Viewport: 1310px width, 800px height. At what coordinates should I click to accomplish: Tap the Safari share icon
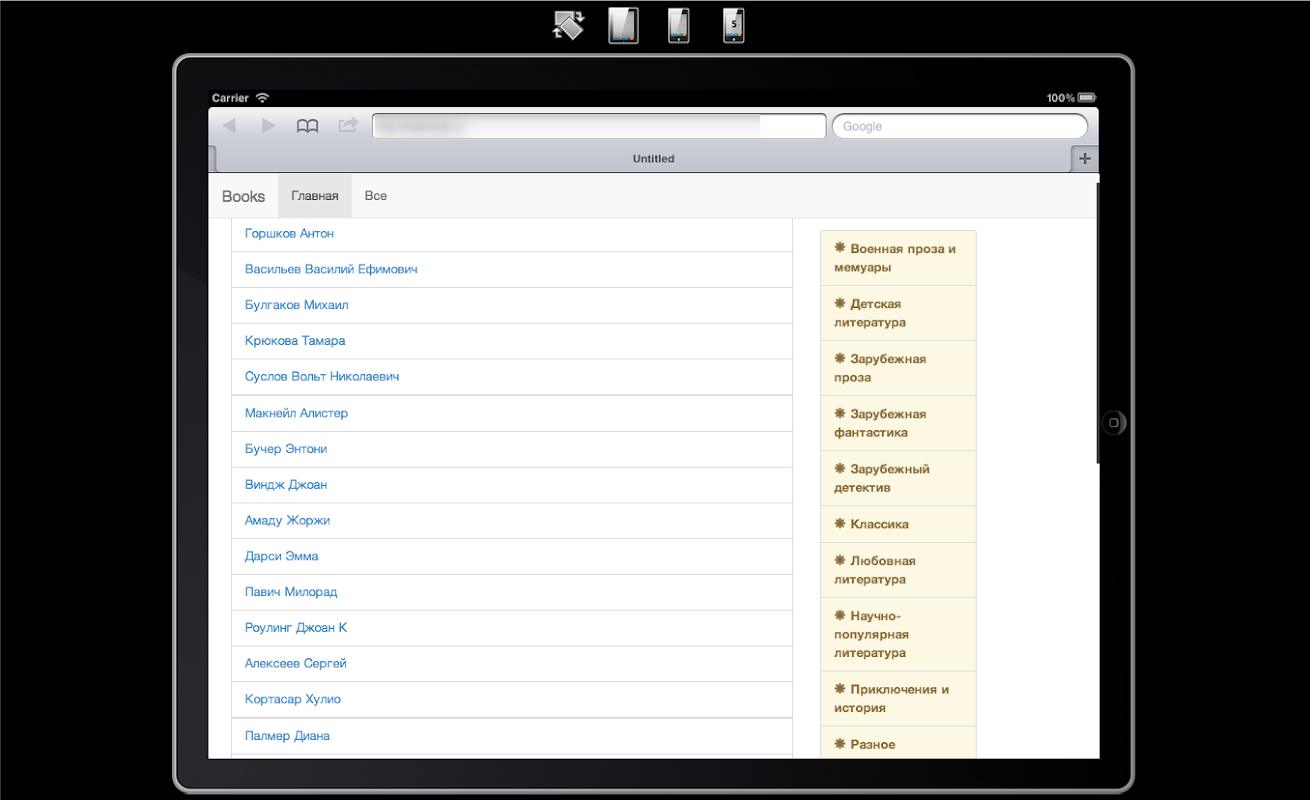[x=348, y=126]
